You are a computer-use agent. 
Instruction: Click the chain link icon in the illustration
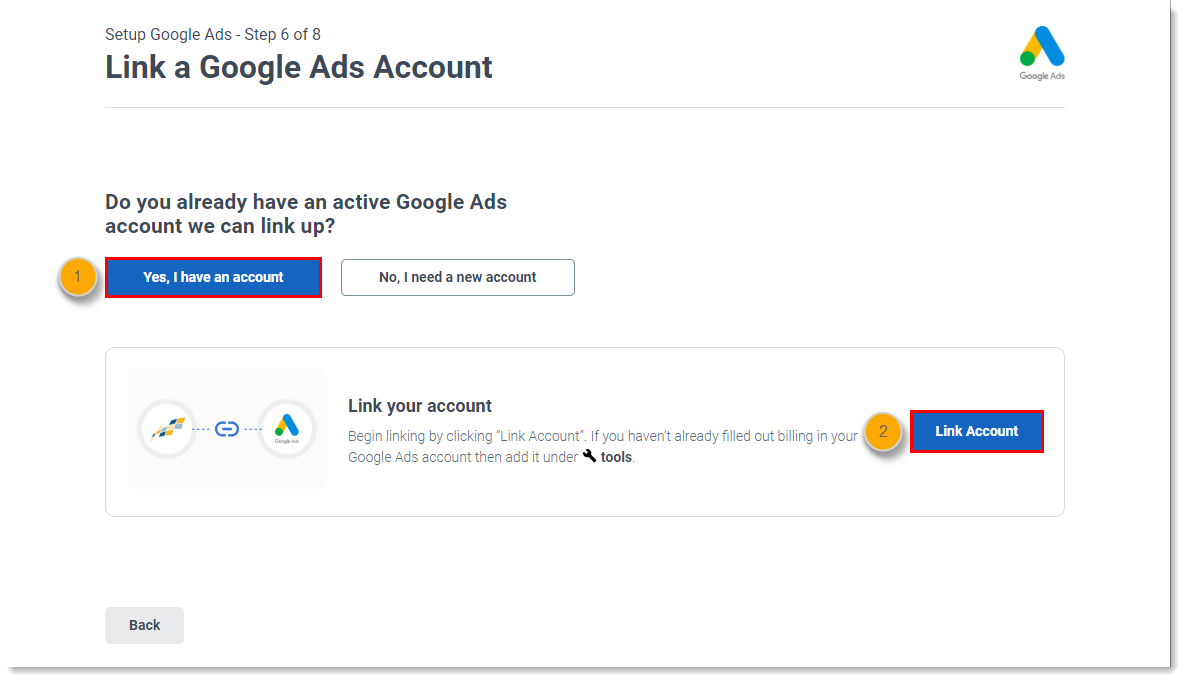[x=227, y=429]
